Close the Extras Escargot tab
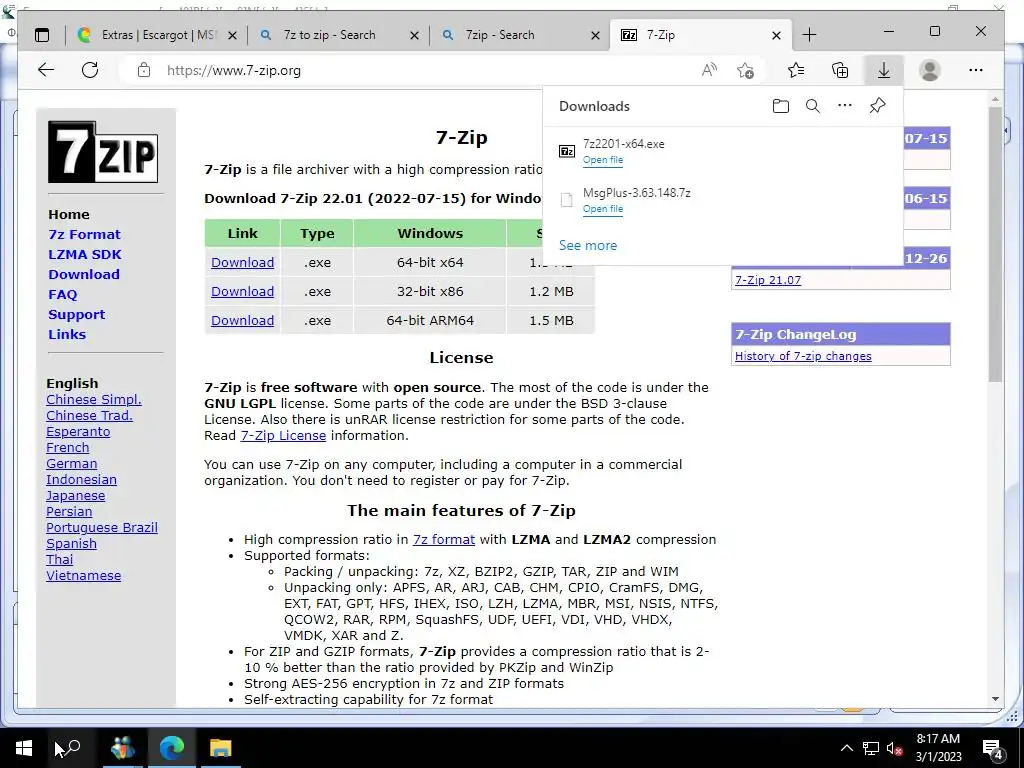The image size is (1024, 768). tap(232, 35)
